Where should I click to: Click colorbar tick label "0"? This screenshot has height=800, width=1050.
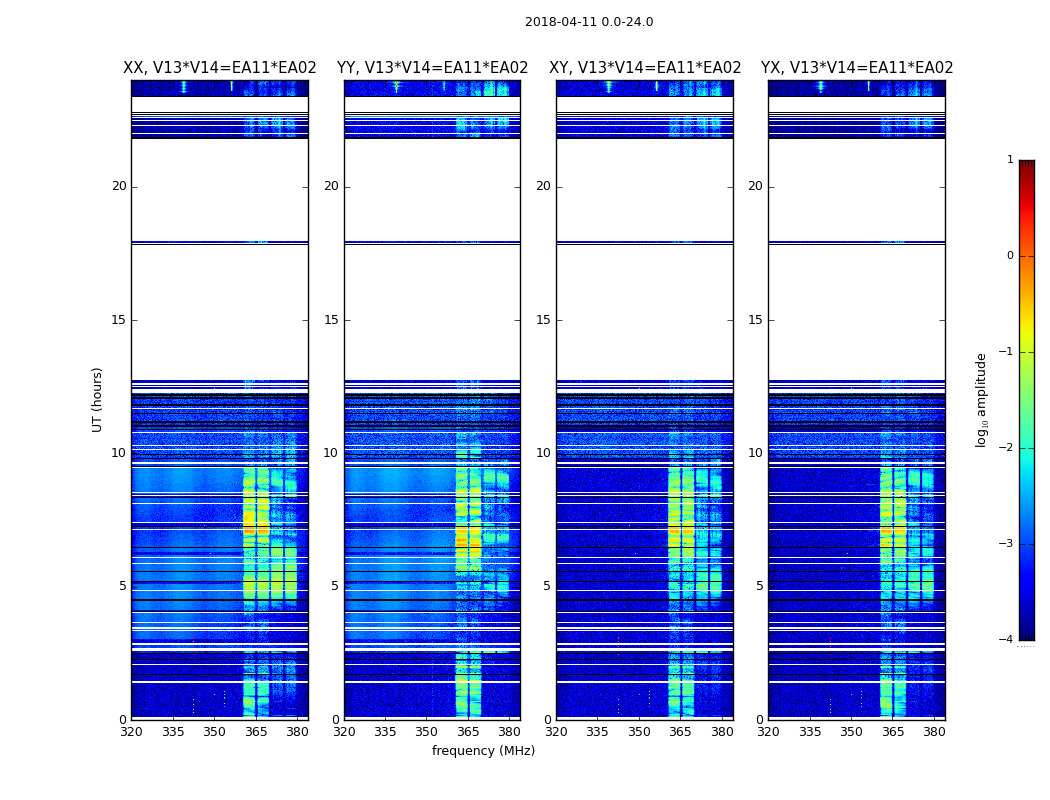[x=1010, y=256]
